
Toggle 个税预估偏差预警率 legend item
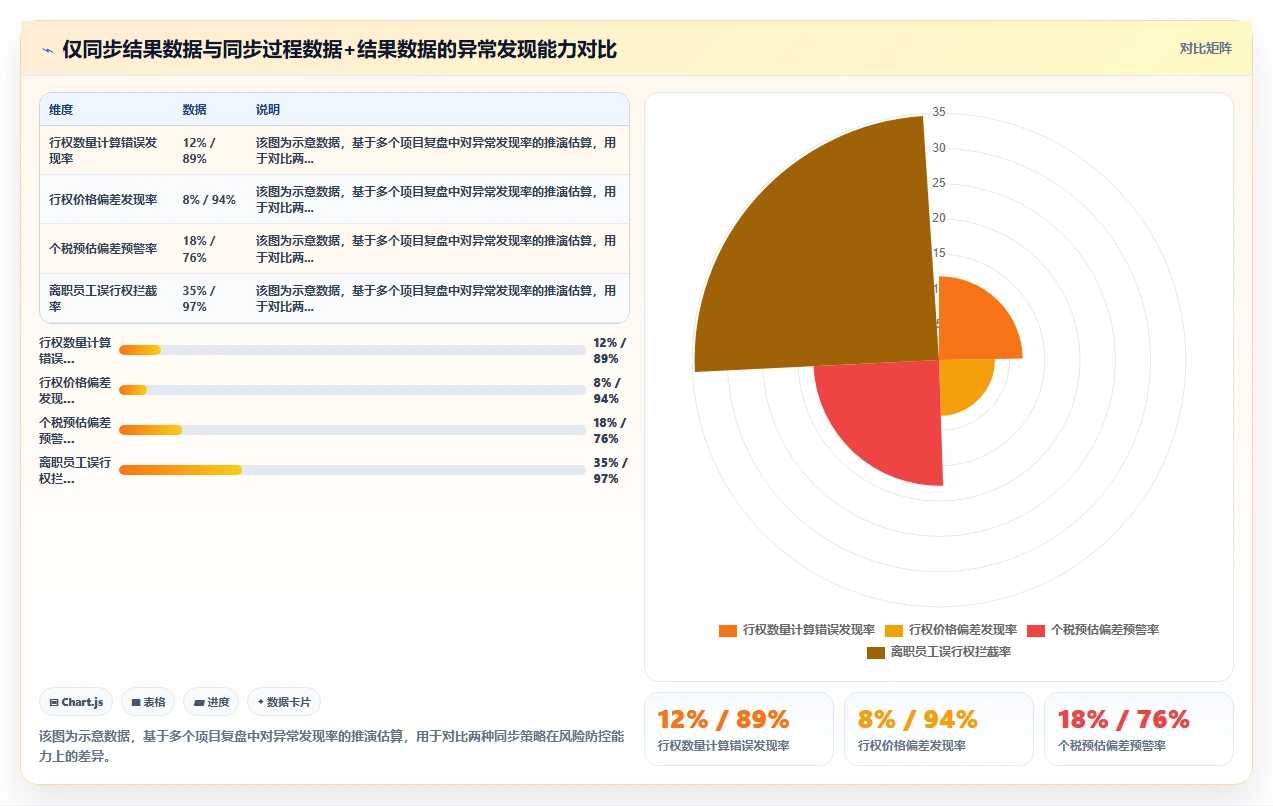1093,630
